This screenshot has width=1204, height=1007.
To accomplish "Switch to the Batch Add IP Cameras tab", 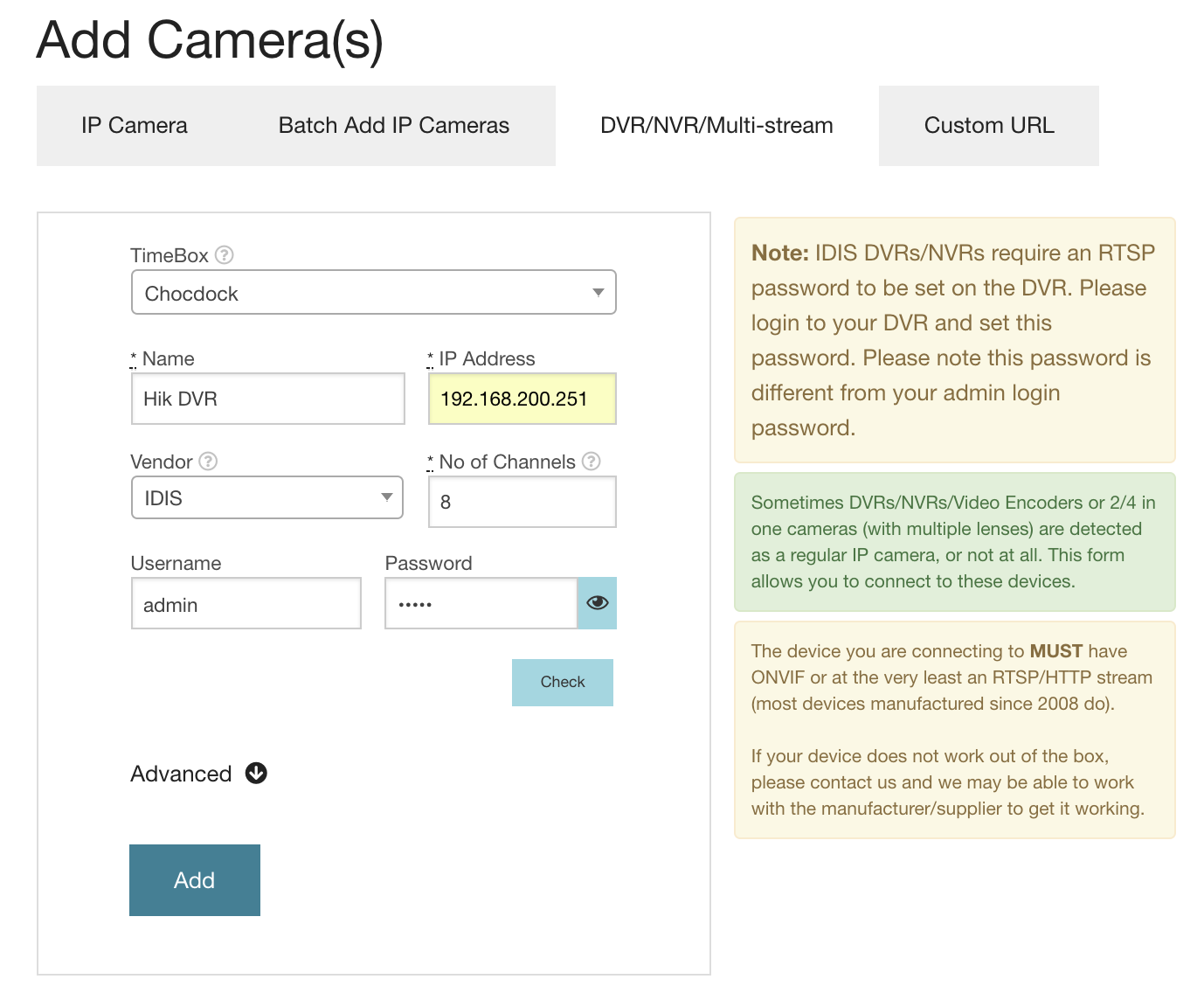I will 393,126.
